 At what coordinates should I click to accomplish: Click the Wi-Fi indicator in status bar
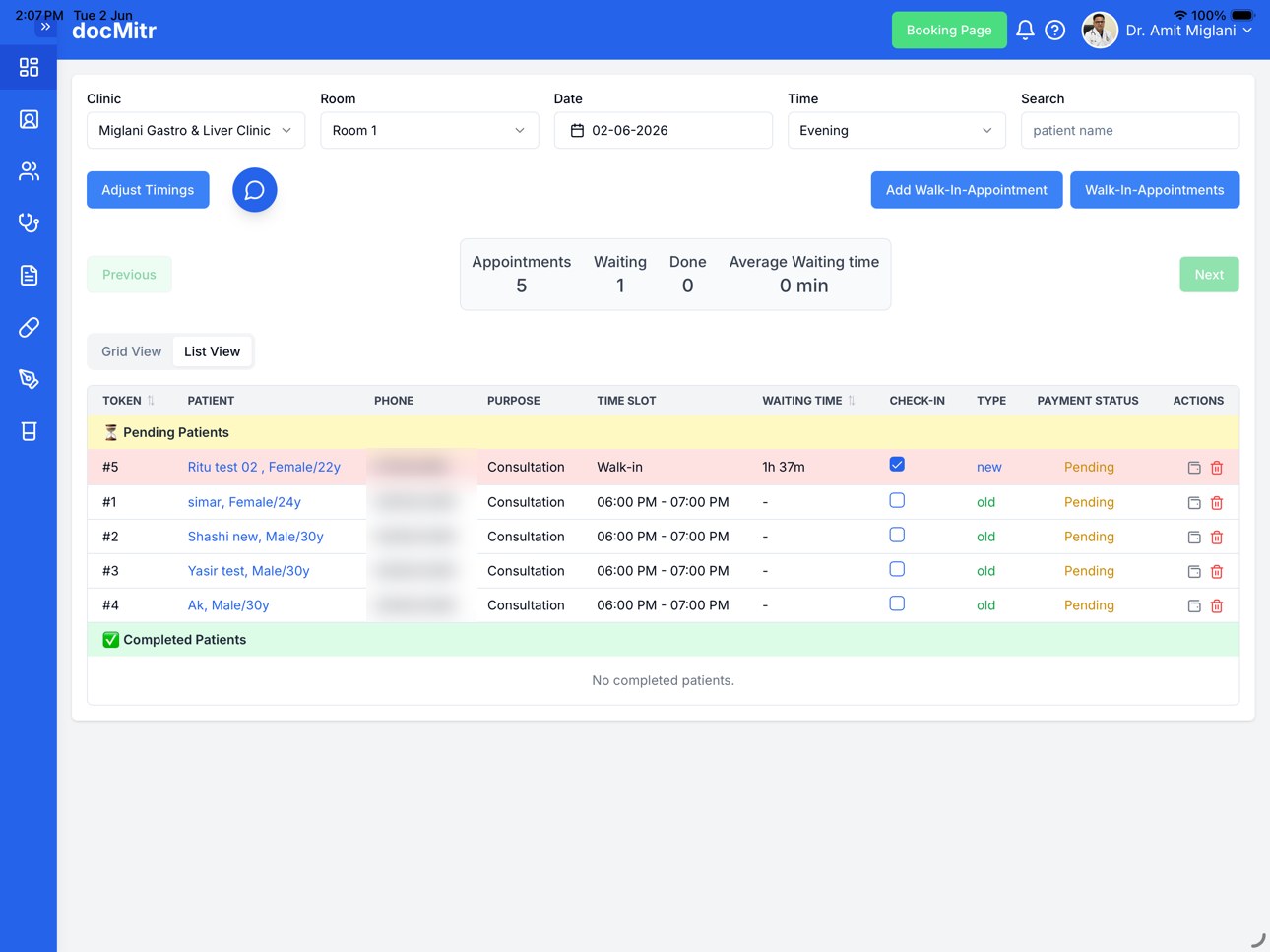1179,15
